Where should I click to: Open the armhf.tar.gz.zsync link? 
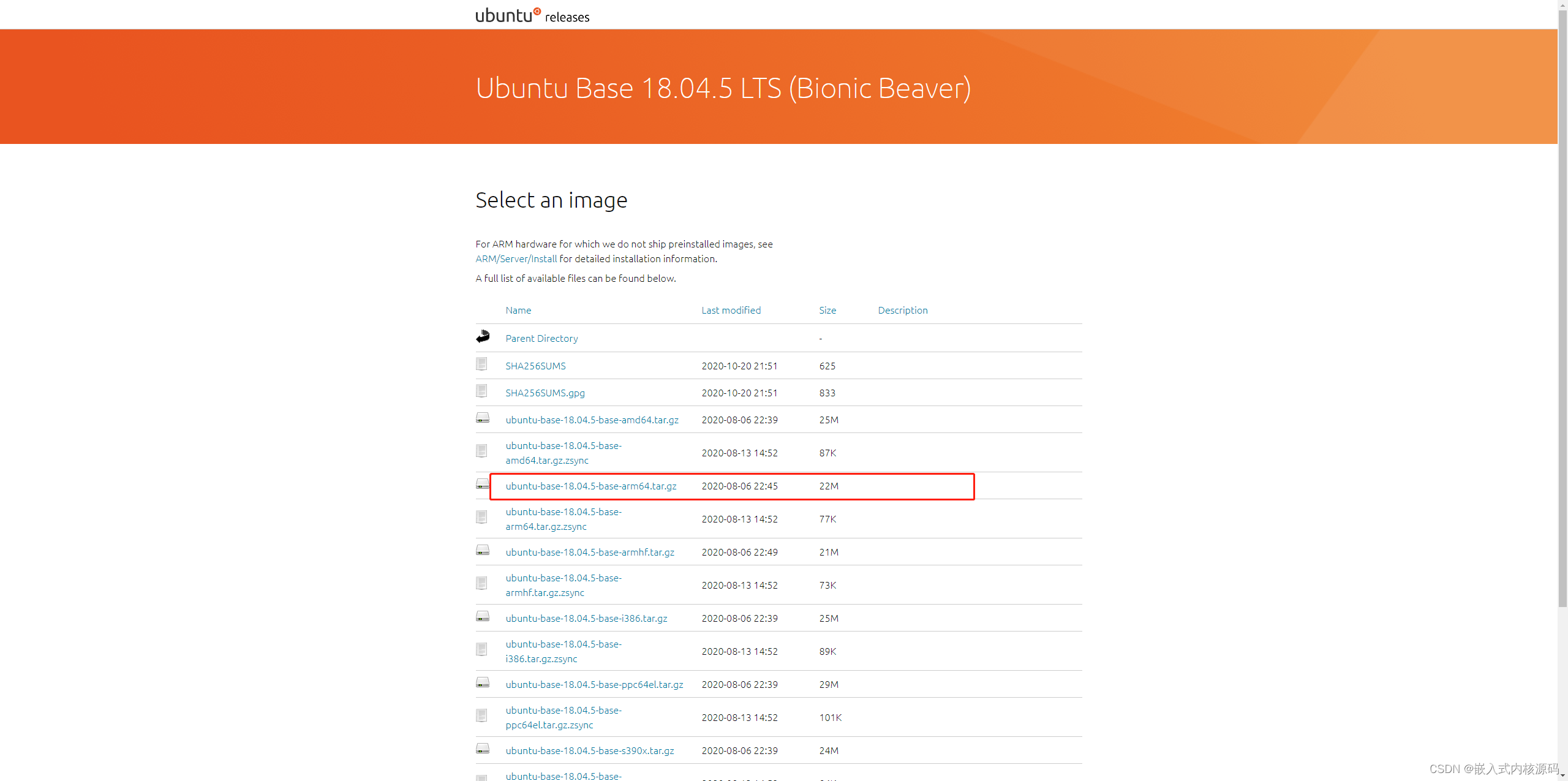[563, 585]
